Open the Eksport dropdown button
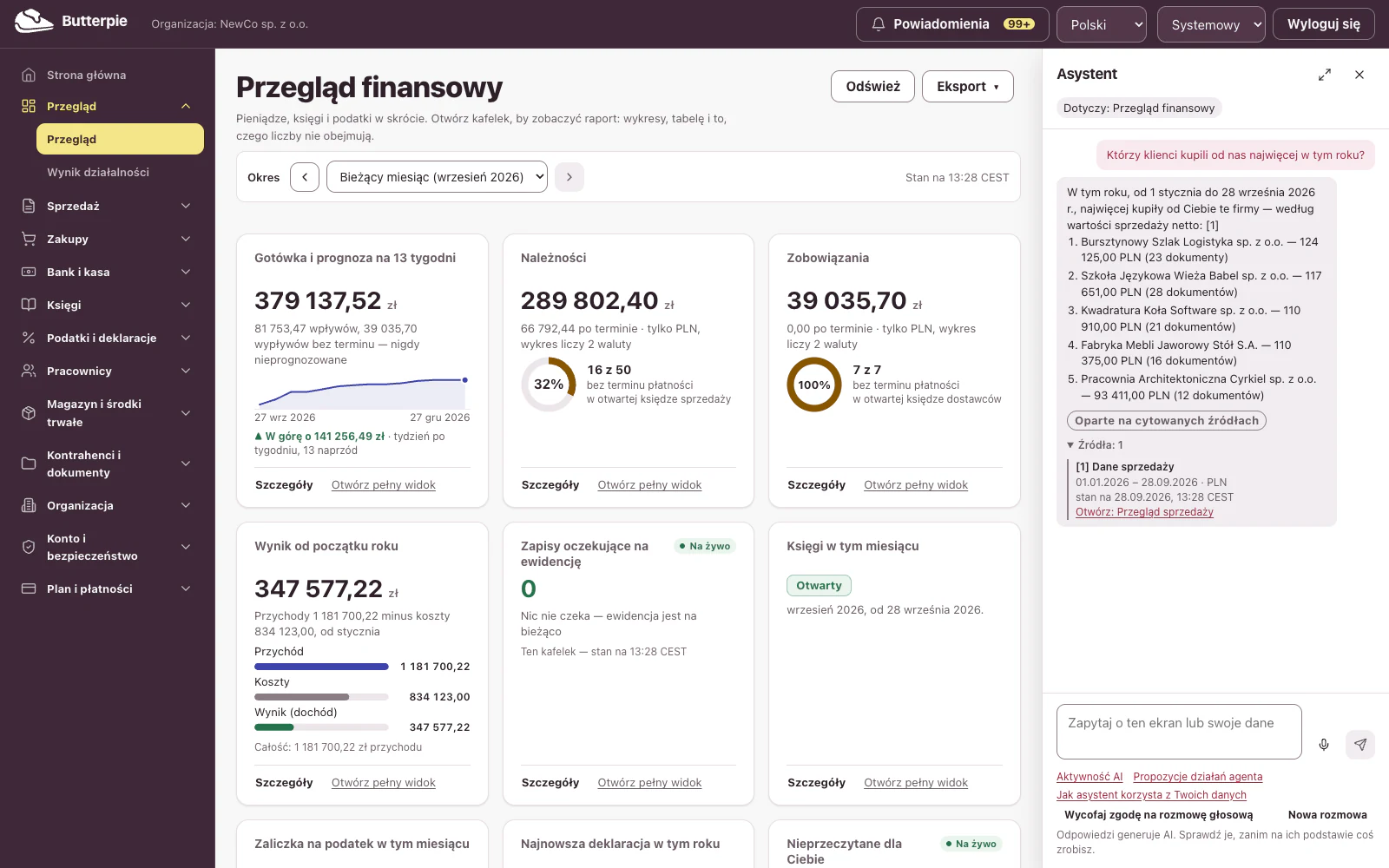 pyautogui.click(x=968, y=86)
